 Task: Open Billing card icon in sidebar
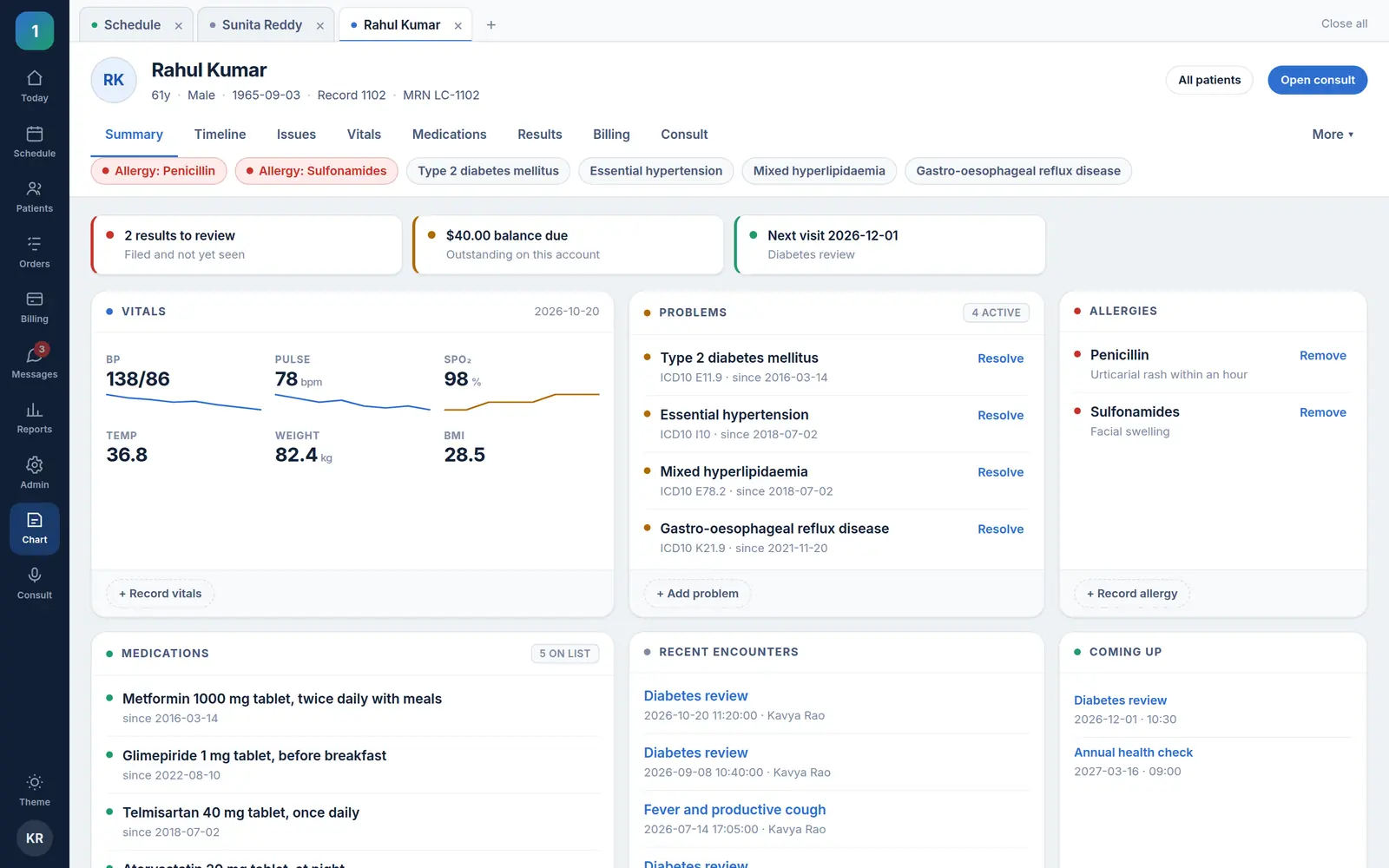coord(35,307)
